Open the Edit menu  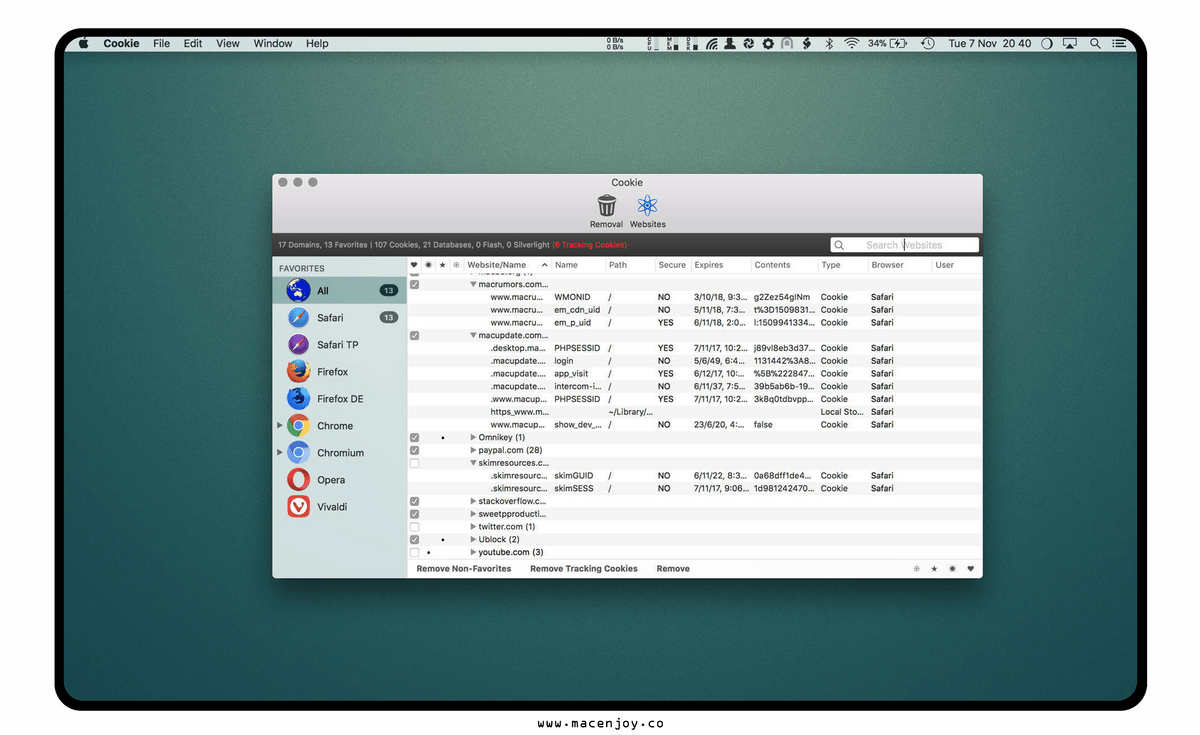[x=193, y=44]
